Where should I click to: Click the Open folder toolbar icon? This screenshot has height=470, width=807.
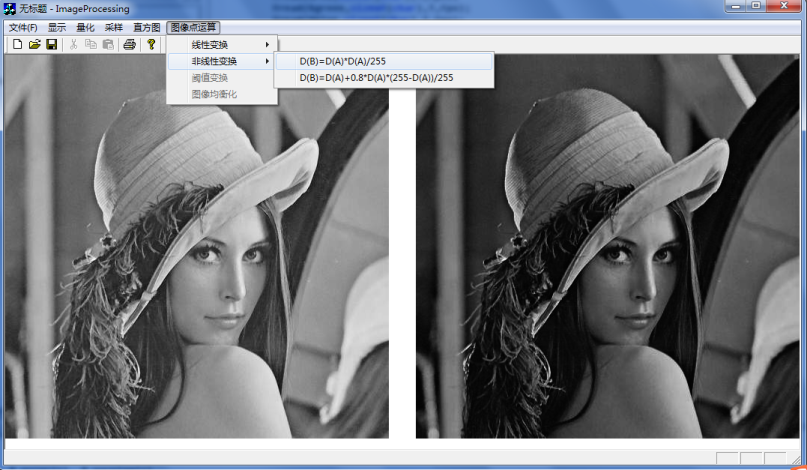click(34, 44)
